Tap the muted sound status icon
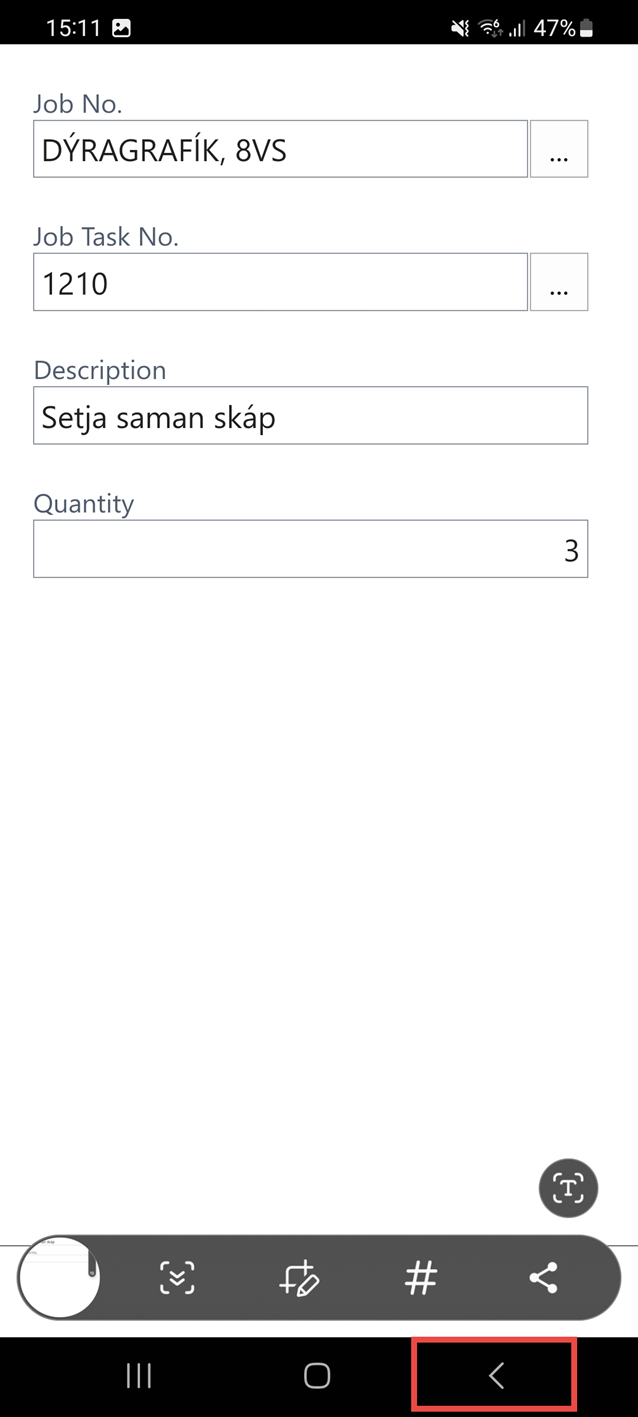 [x=460, y=29]
